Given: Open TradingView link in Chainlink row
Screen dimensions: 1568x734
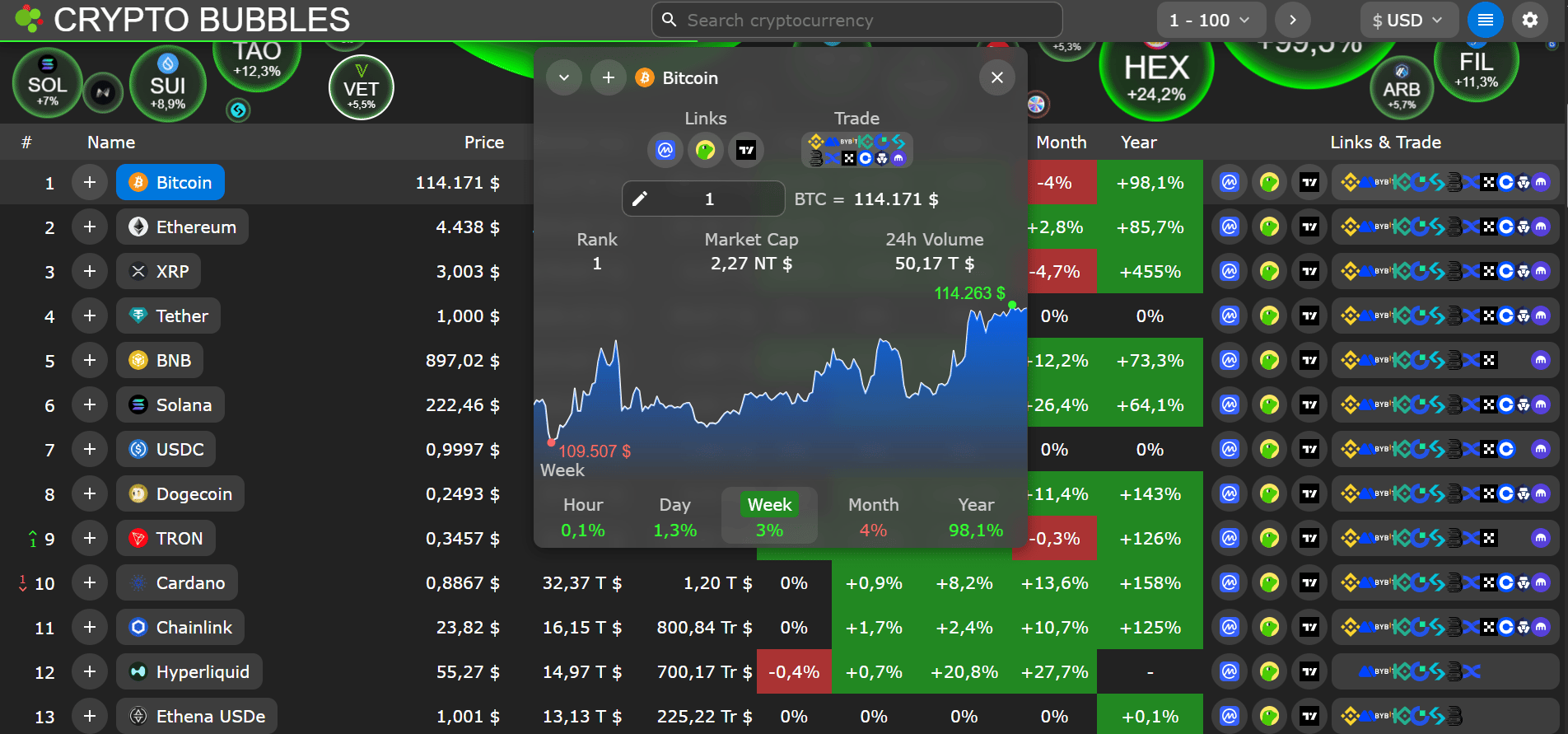Looking at the screenshot, I should (x=1309, y=628).
